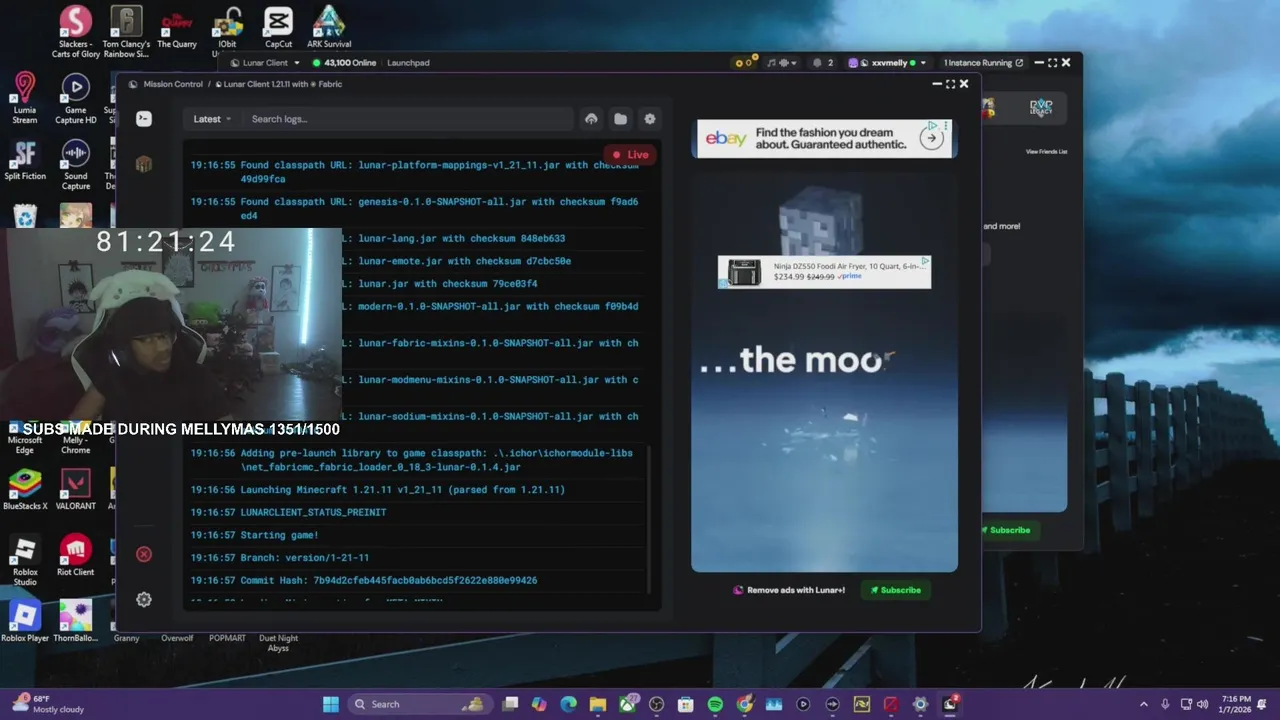Upload logs with the cloud icon
Image resolution: width=1280 pixels, height=720 pixels.
(x=591, y=119)
